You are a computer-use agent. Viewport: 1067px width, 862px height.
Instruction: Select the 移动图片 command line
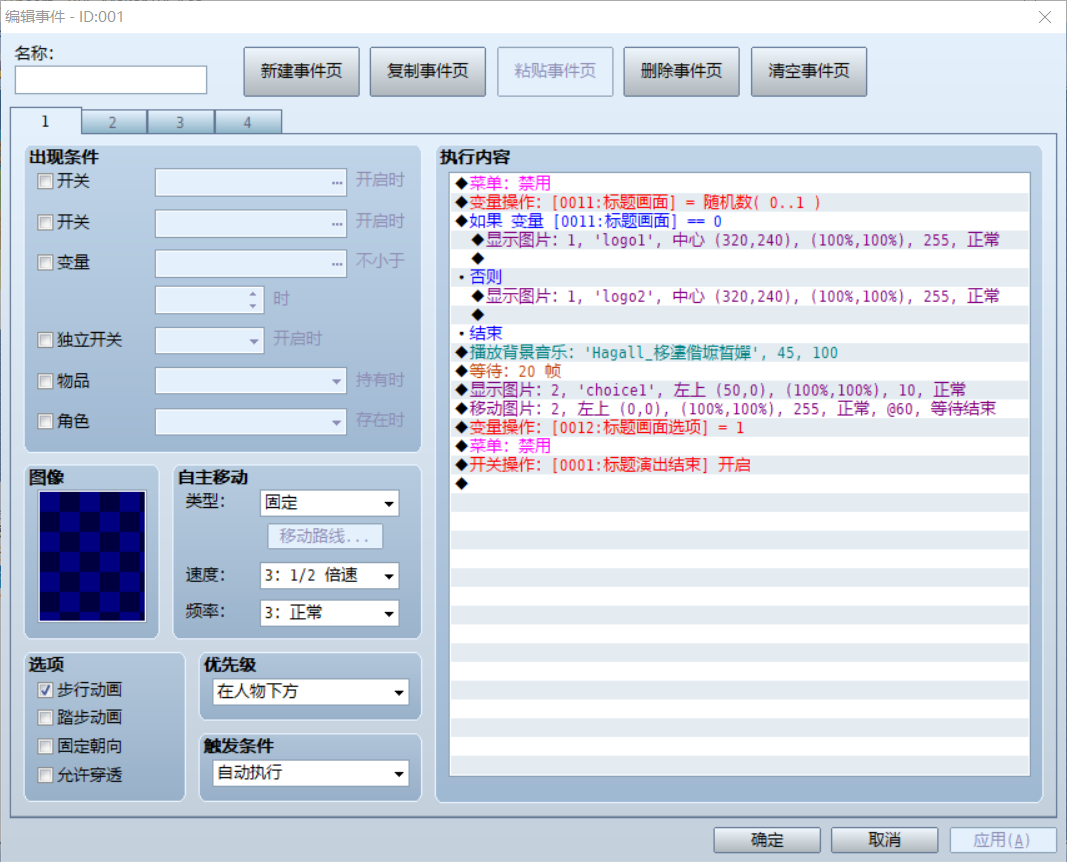point(740,409)
